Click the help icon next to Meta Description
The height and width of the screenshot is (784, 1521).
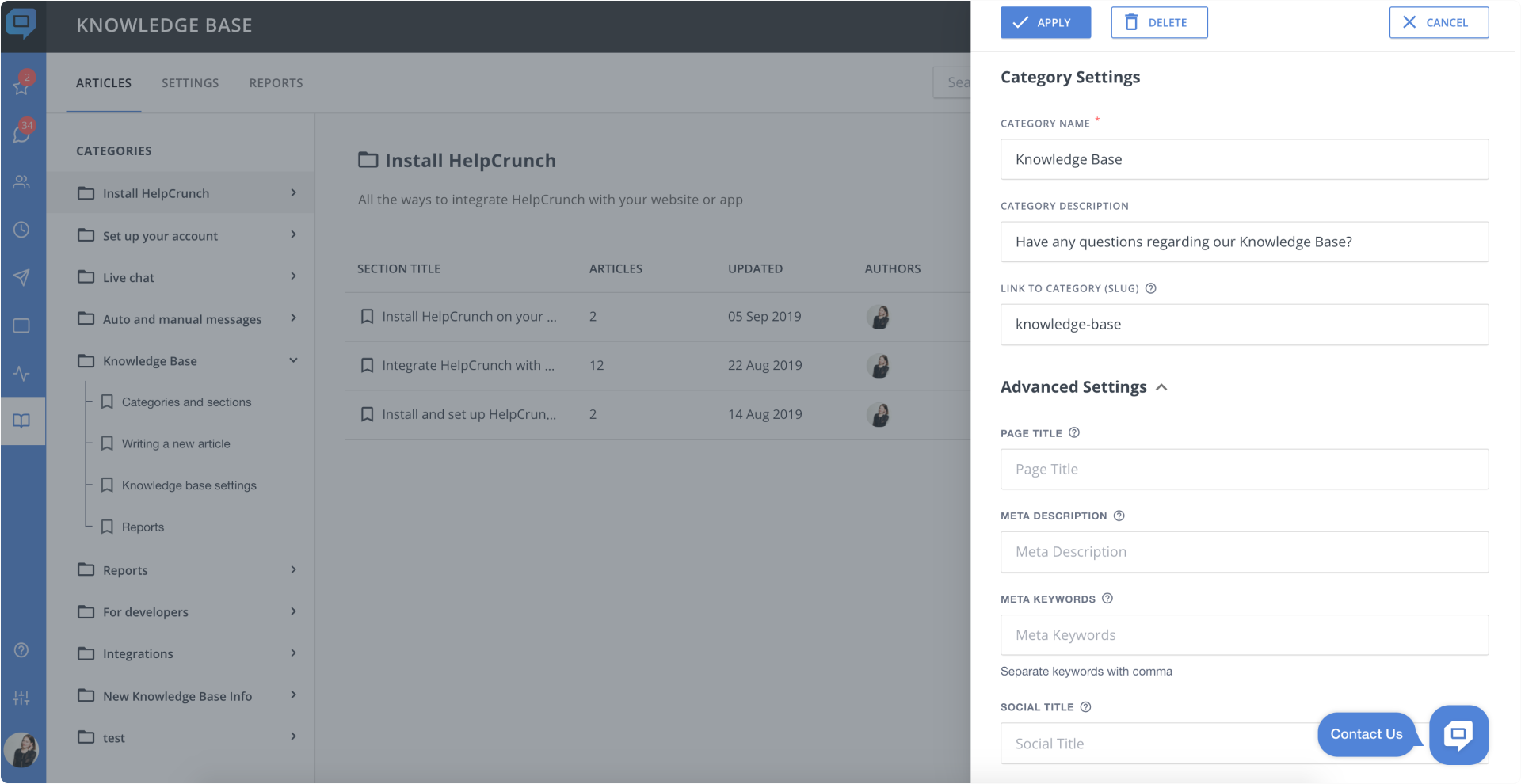point(1119,516)
